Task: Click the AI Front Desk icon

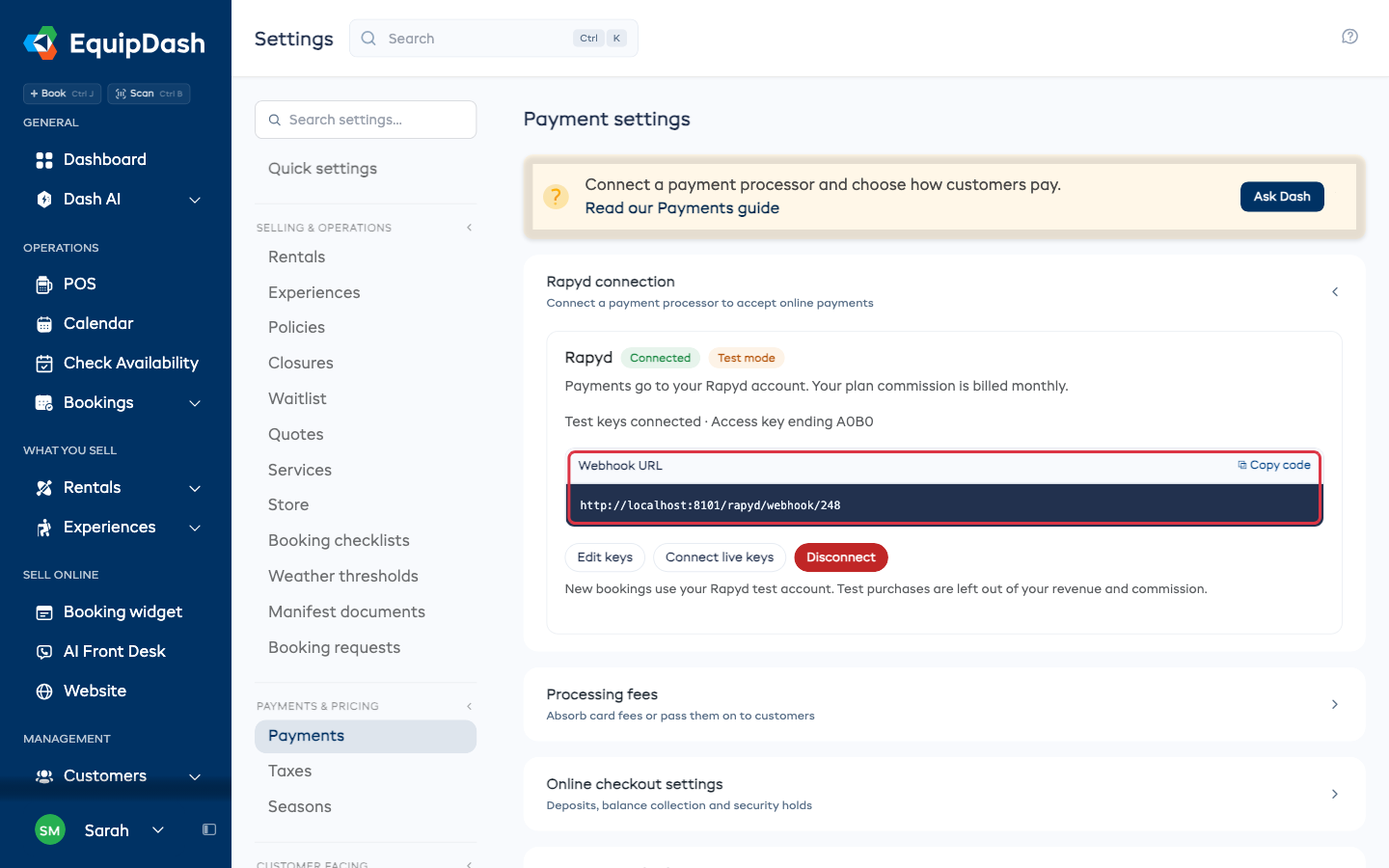Action: click(x=44, y=652)
